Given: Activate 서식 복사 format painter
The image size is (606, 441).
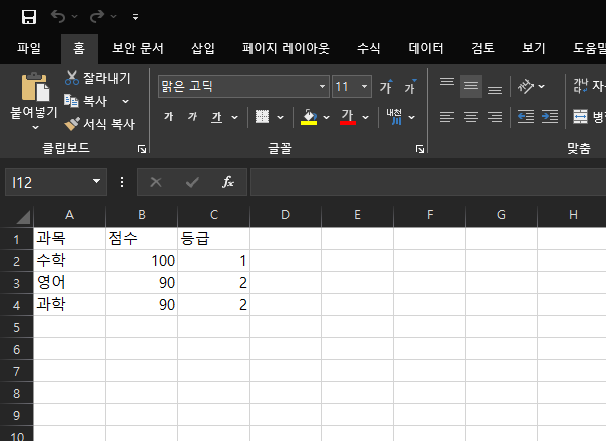Looking at the screenshot, I should (99, 124).
